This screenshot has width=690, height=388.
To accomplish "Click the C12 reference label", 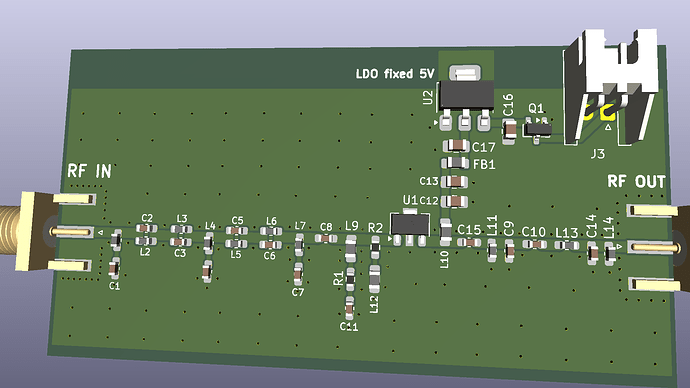I will (429, 201).
